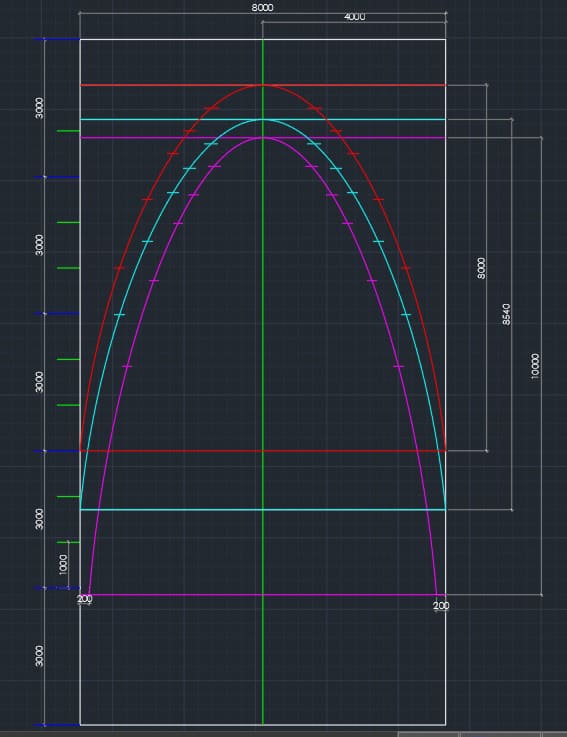Click the bottommost 3000 dimension on left side
Image resolution: width=567 pixels, height=737 pixels.
(x=39, y=656)
